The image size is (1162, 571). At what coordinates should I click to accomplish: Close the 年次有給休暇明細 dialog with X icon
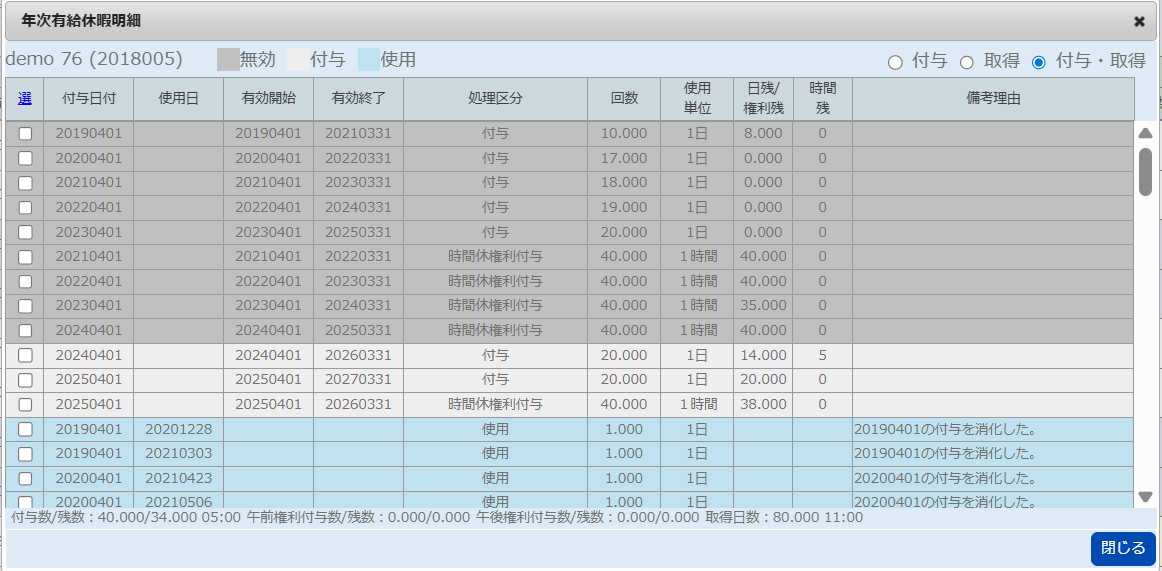1139,21
